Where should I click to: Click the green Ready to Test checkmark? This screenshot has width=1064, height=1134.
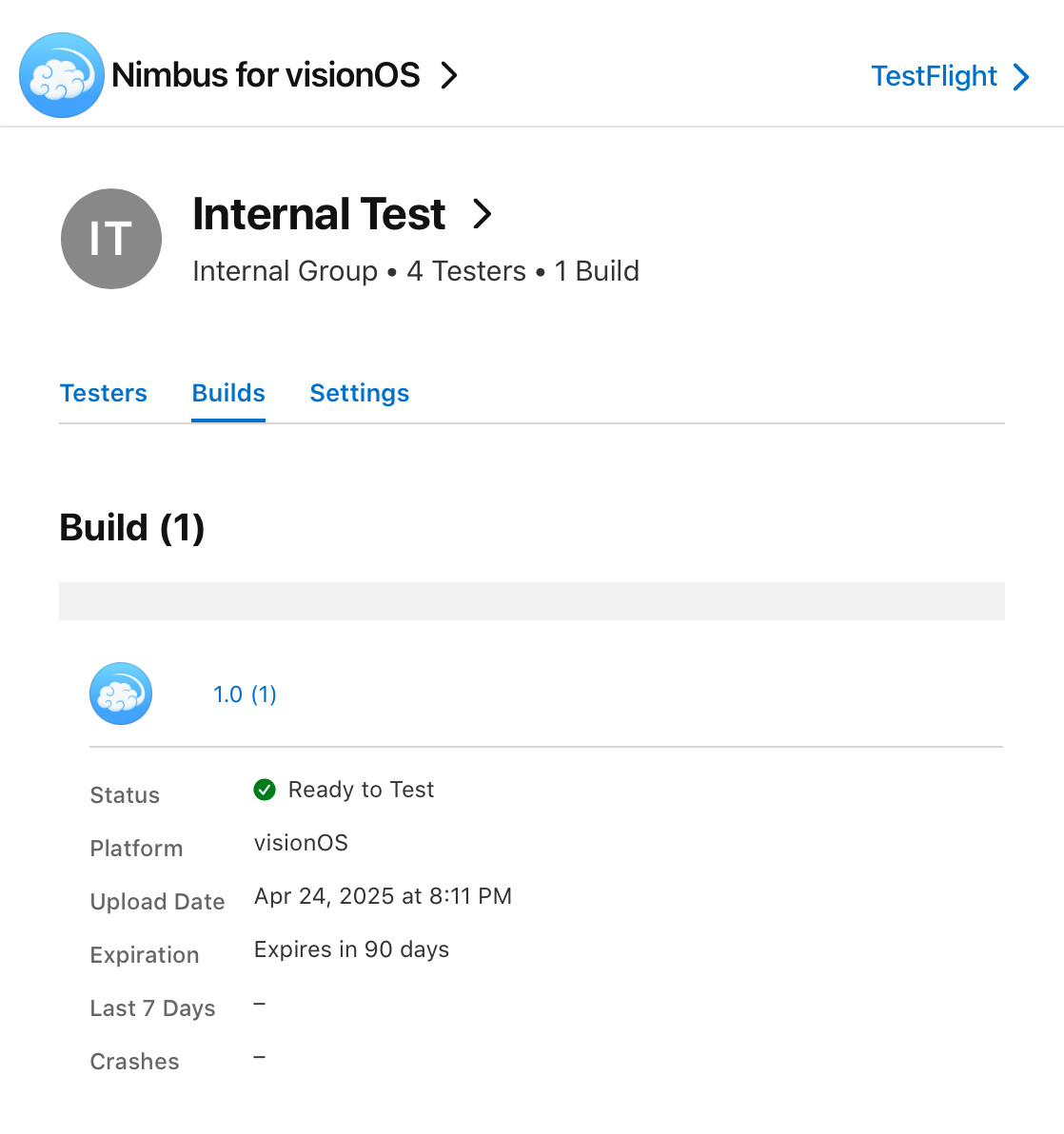[x=265, y=790]
